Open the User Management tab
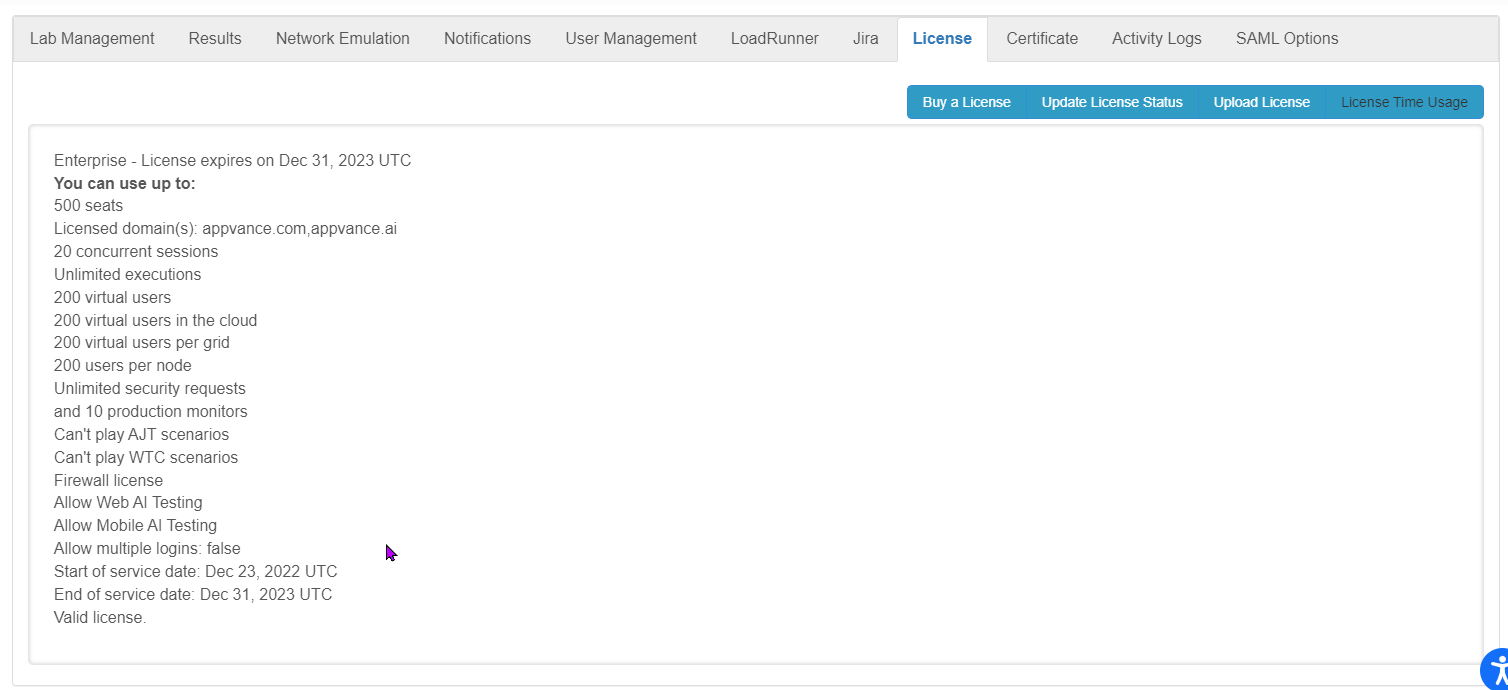The width and height of the screenshot is (1508, 690). (x=631, y=39)
